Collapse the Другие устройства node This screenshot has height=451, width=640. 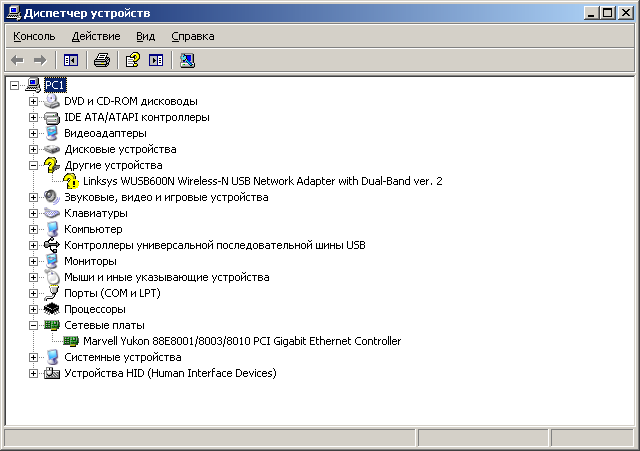(33, 165)
